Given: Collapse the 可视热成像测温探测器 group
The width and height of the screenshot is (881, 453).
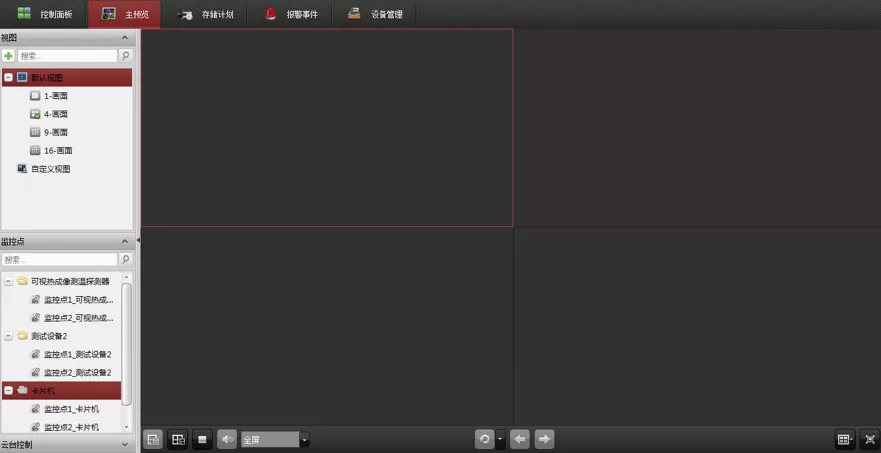Looking at the screenshot, I should click(x=9, y=282).
